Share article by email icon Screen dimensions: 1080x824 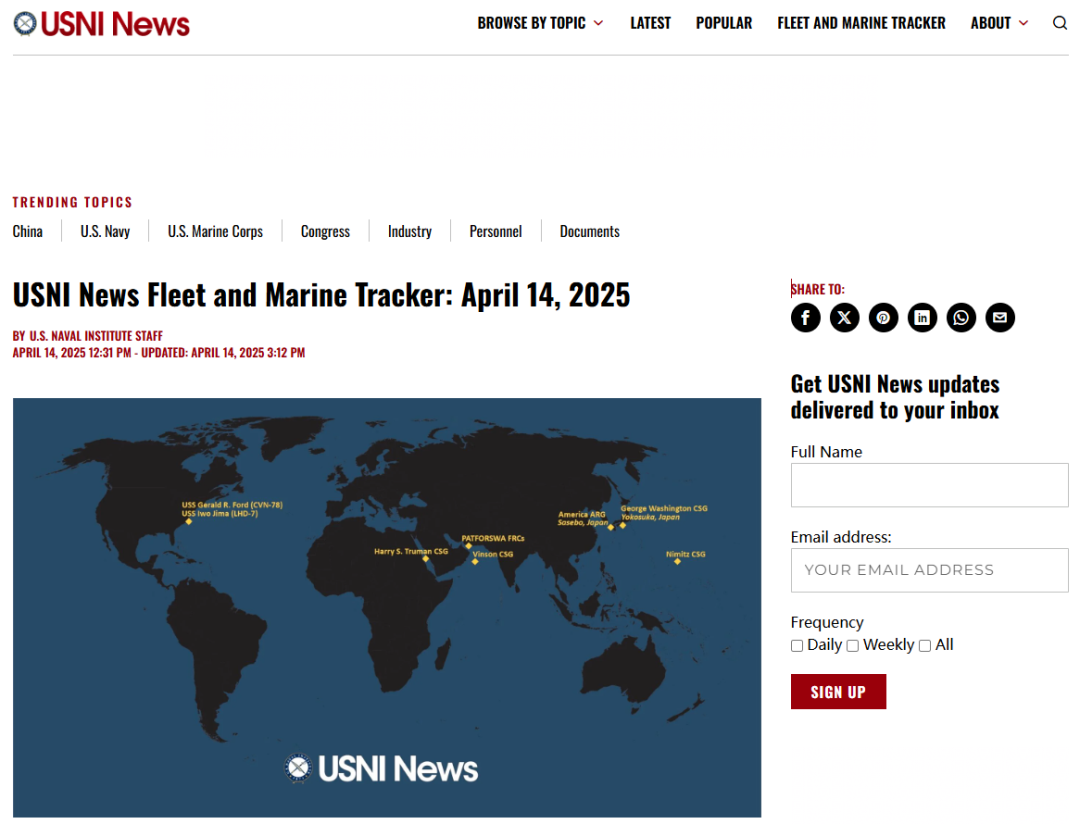[x=1000, y=318]
